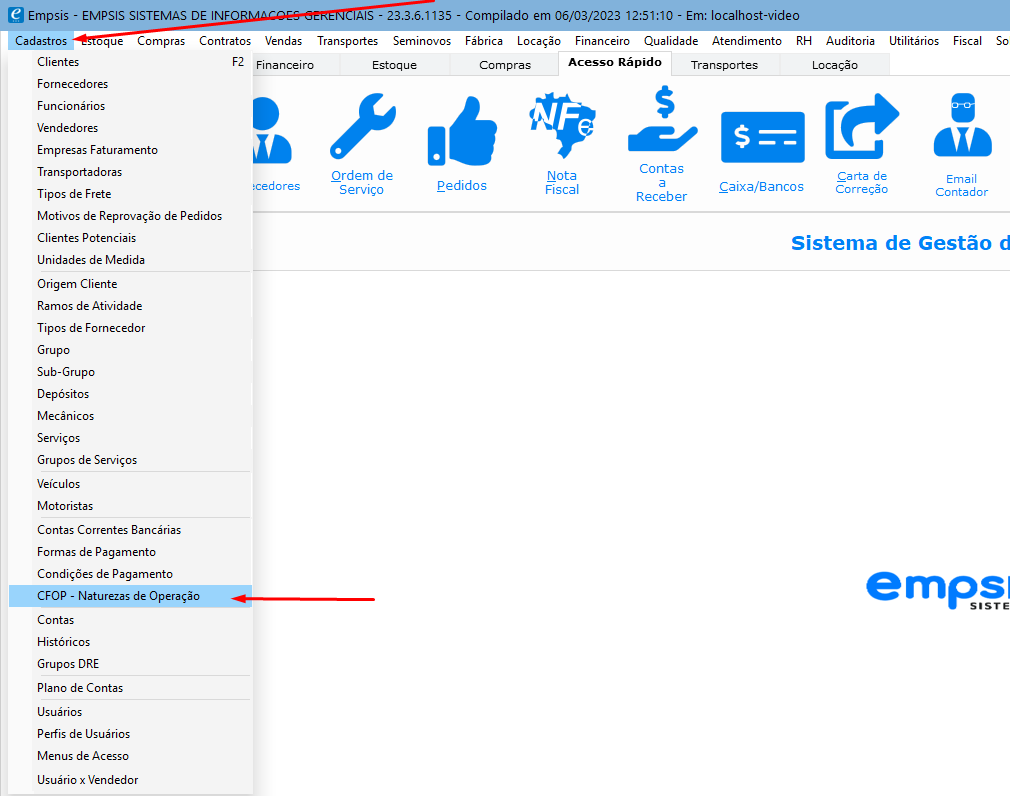Select Transportadoras in the menu
This screenshot has height=796, width=1010.
129,172
